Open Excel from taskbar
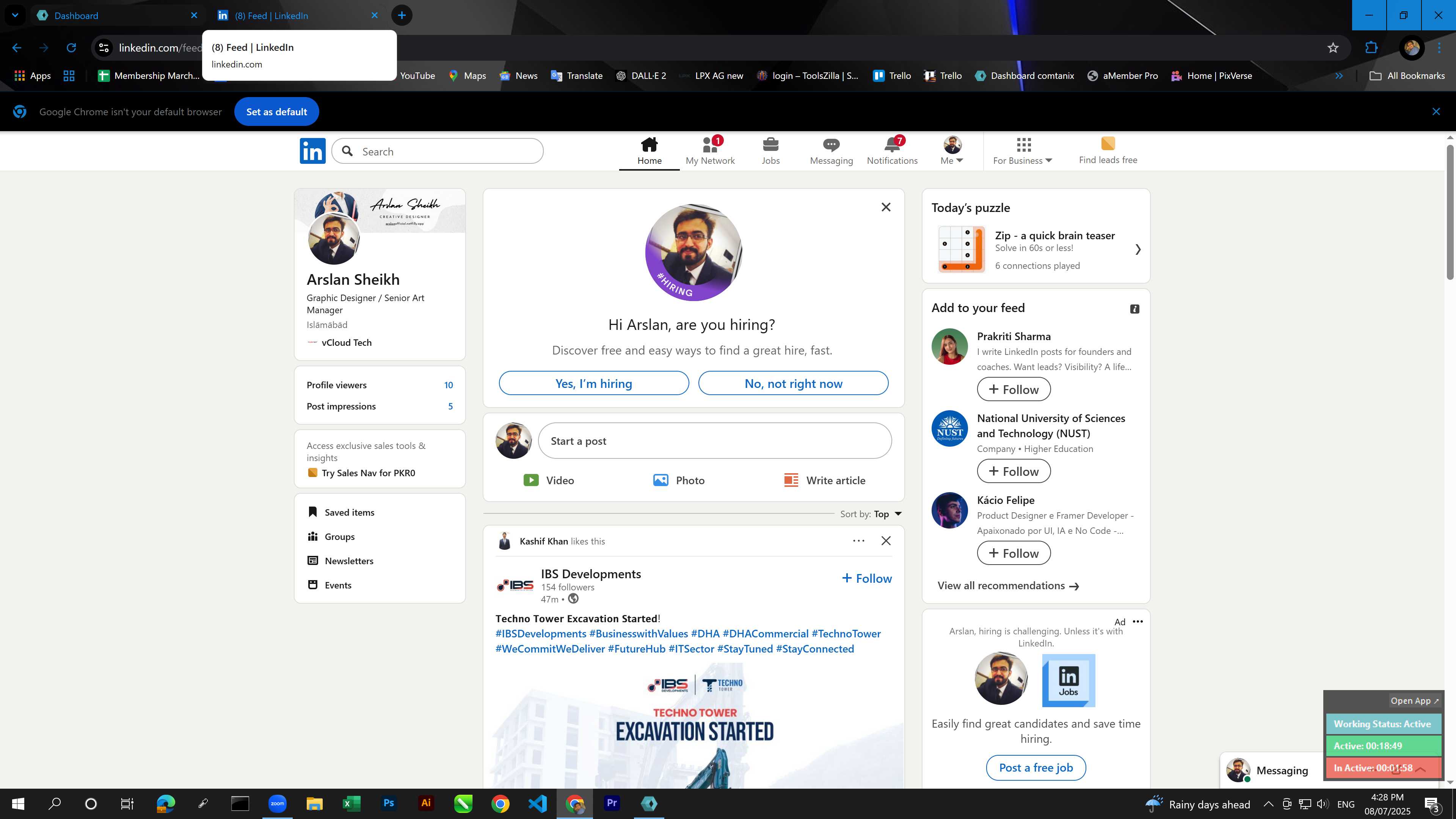The width and height of the screenshot is (1456, 819). (x=351, y=804)
